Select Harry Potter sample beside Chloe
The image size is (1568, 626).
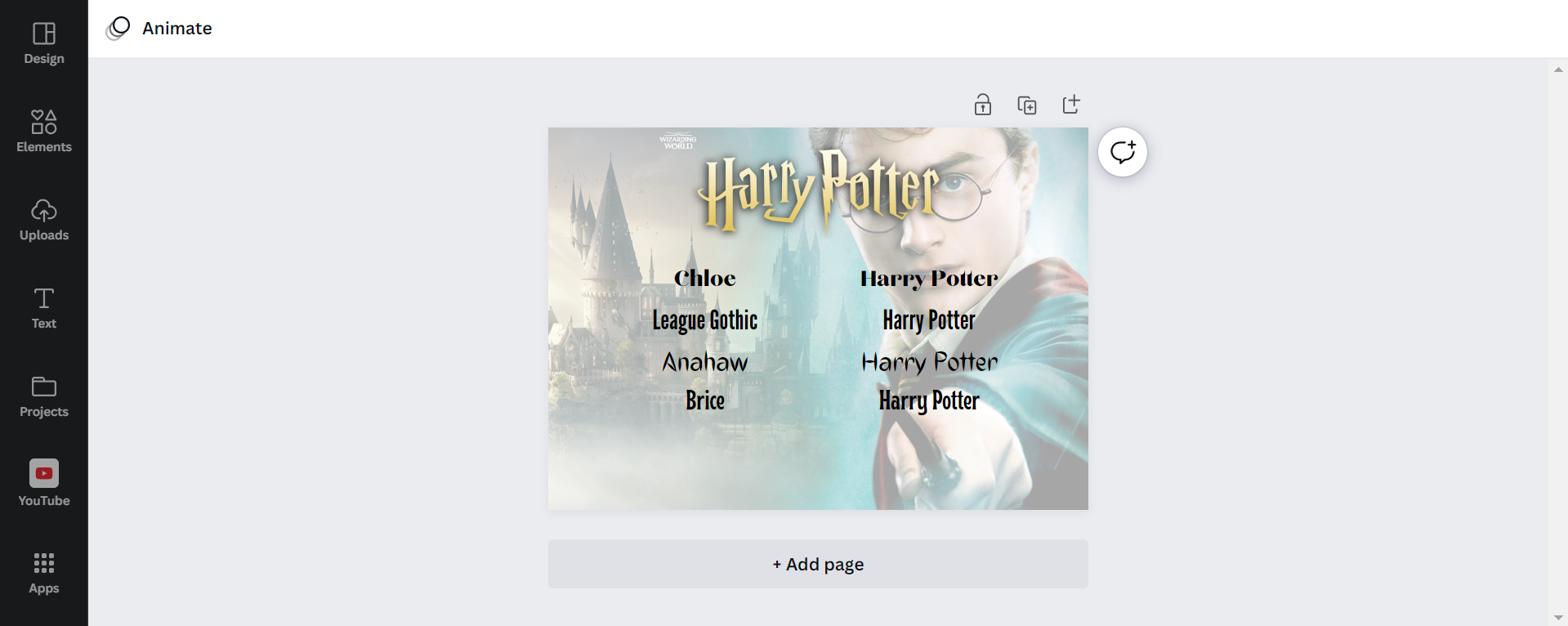[x=929, y=279]
